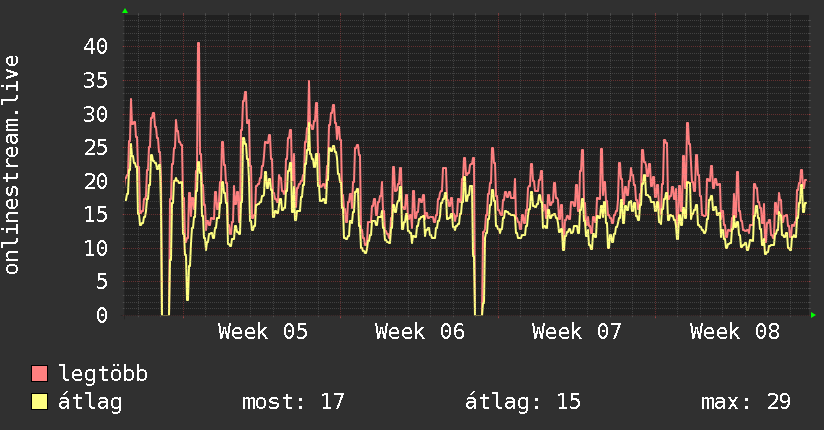The width and height of the screenshot is (824, 430).
Task: Click the onlinestream.live vertical axis title
Action: [x=12, y=165]
